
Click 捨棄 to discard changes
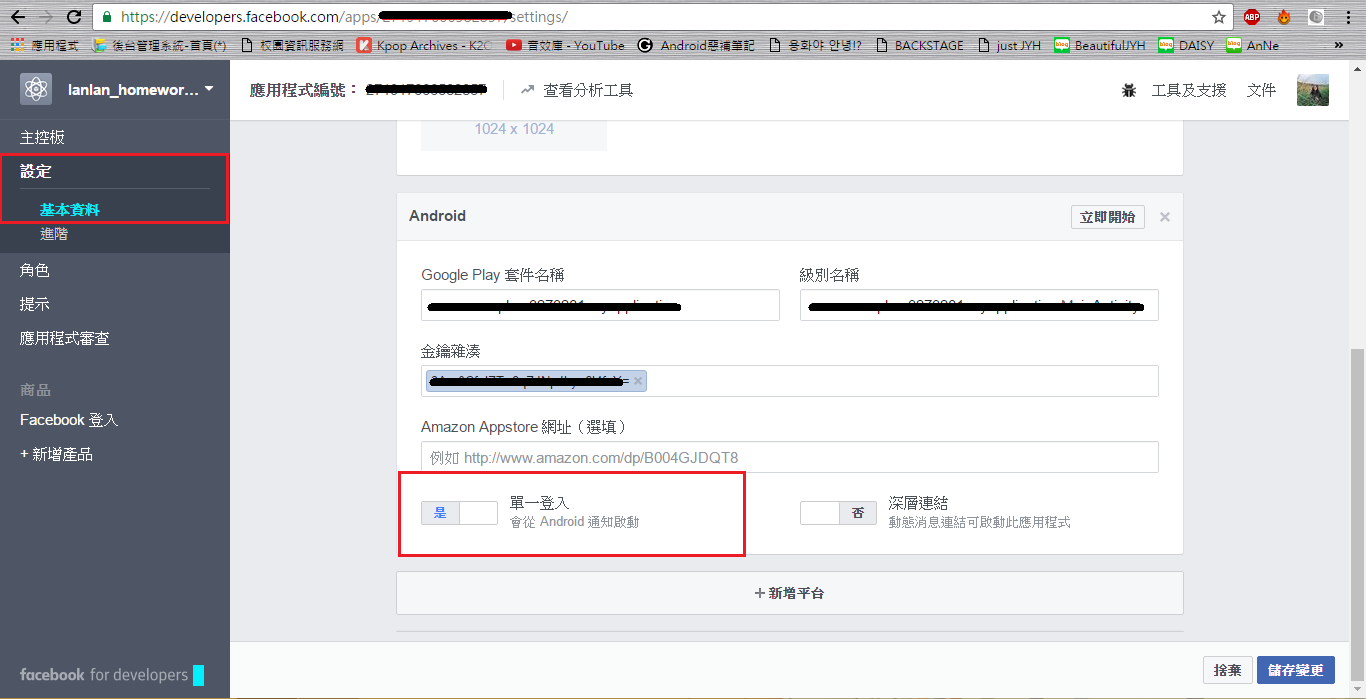tap(1227, 670)
